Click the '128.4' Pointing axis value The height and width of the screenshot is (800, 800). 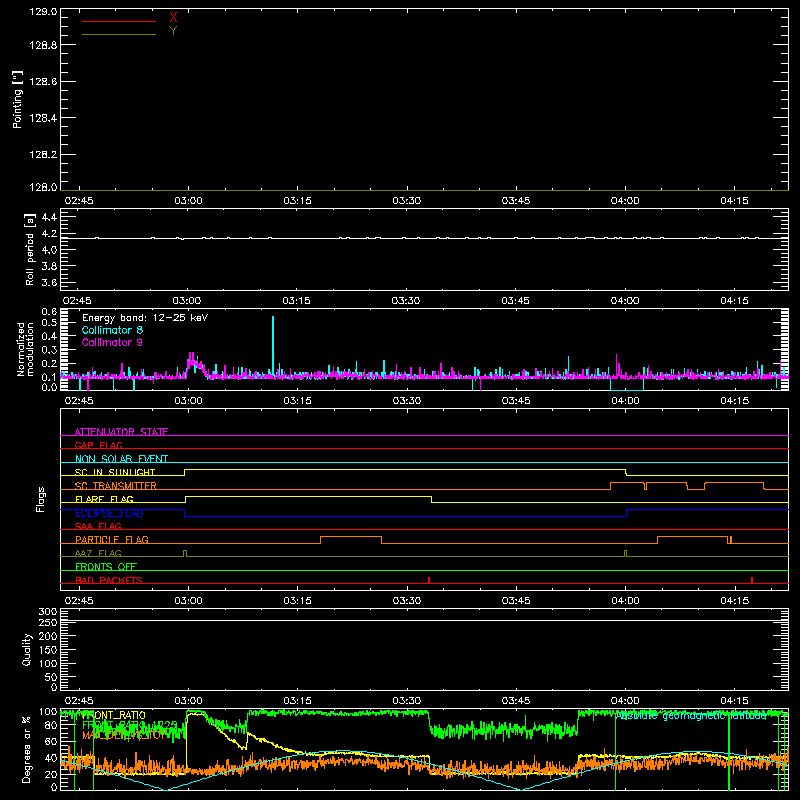(43, 118)
